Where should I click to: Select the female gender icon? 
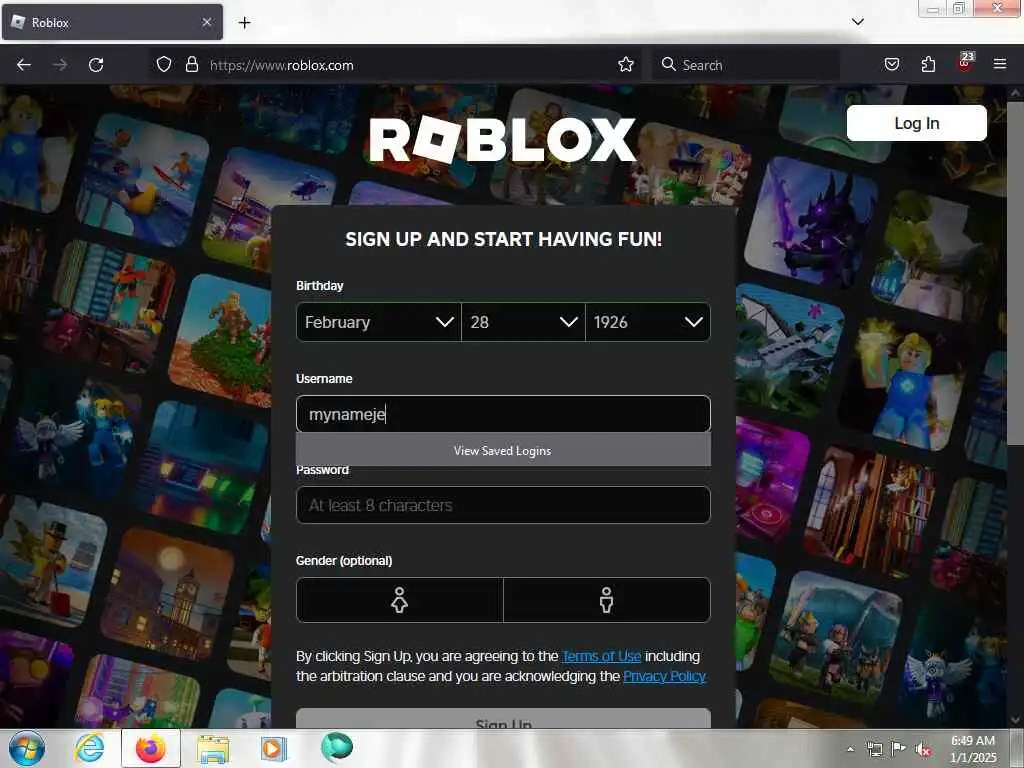400,600
